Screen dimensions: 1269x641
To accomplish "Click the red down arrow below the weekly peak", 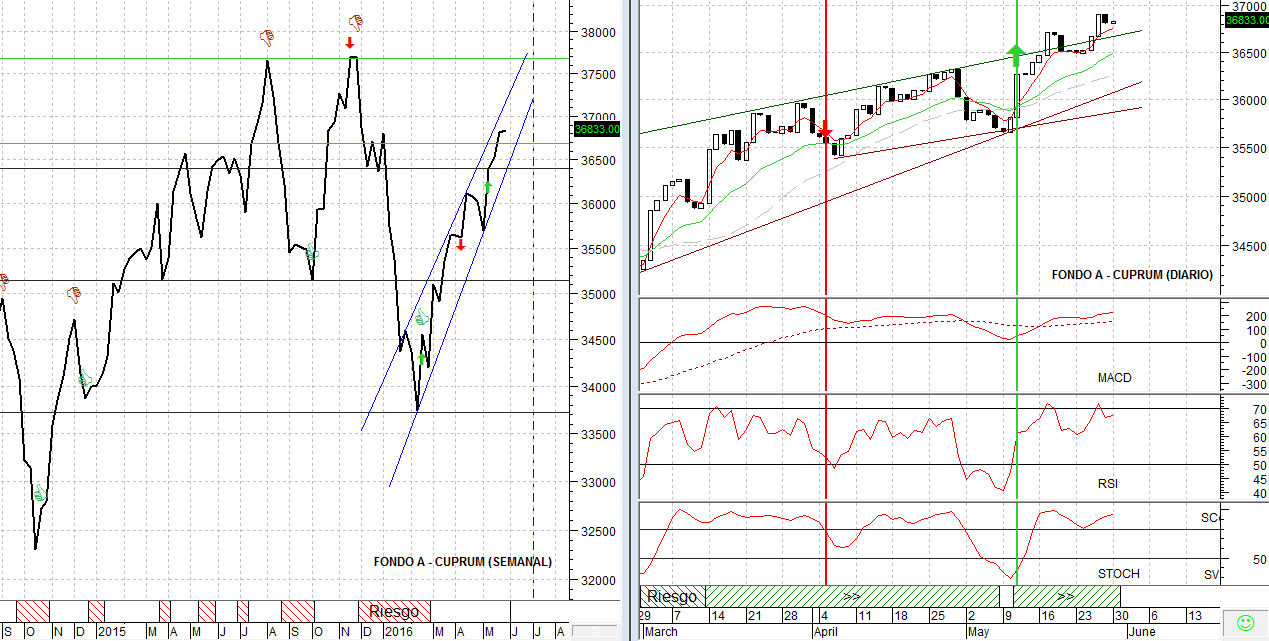I will click(349, 43).
